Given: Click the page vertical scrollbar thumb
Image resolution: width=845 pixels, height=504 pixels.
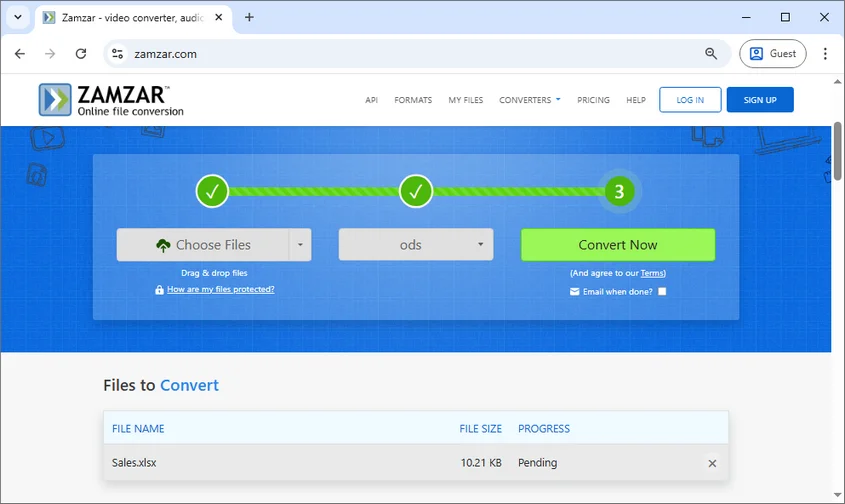Looking at the screenshot, I should [x=837, y=151].
